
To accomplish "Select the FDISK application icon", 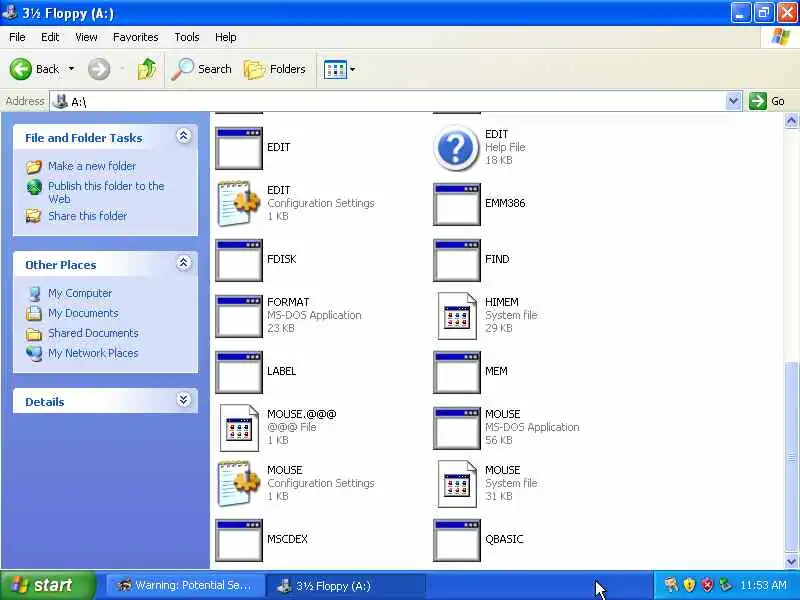I will (239, 260).
